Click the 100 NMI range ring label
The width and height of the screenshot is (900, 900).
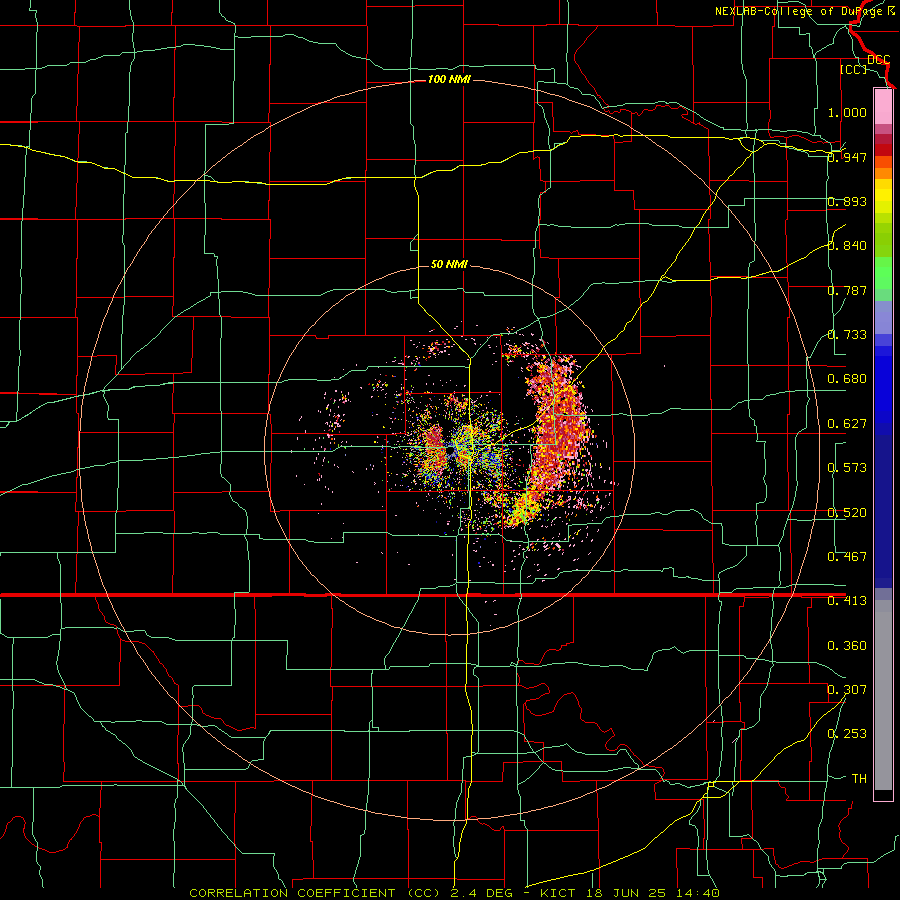[449, 79]
